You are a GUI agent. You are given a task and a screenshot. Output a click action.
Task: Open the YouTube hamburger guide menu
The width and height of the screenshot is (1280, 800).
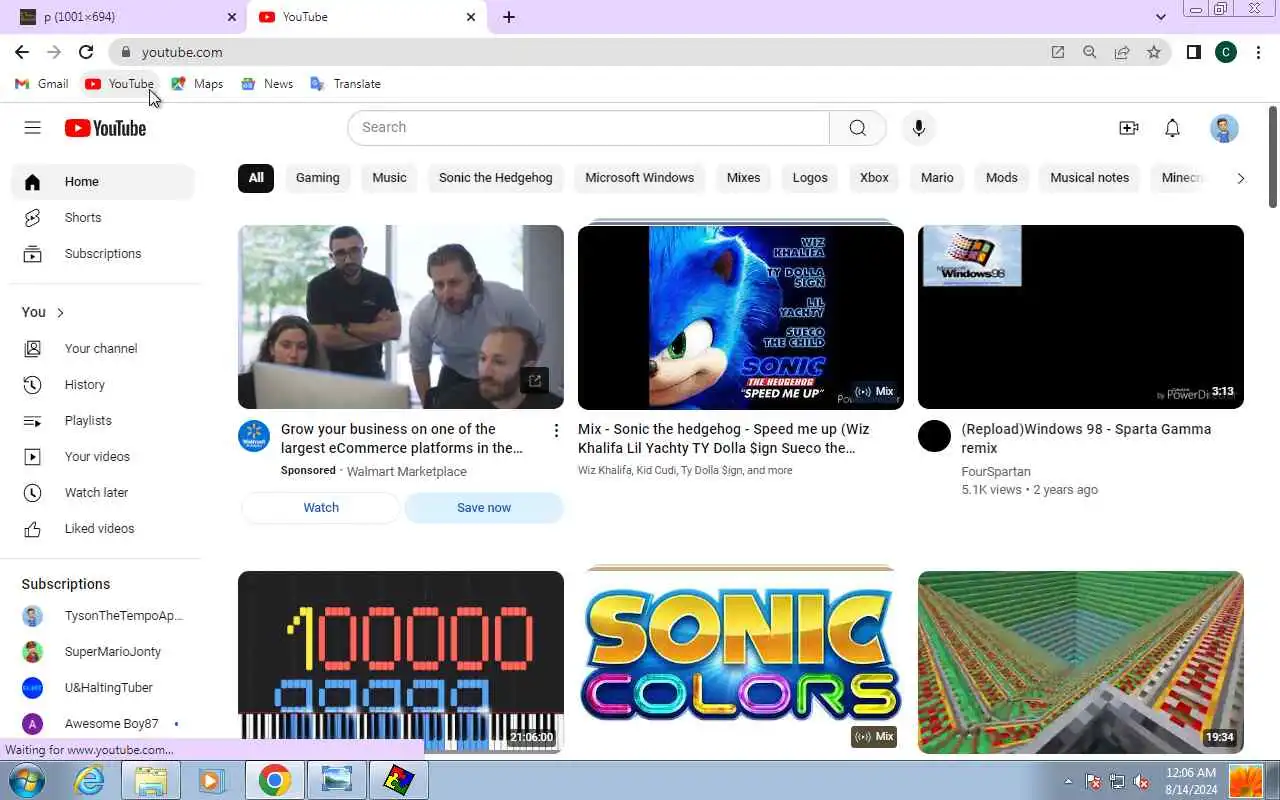pos(32,127)
